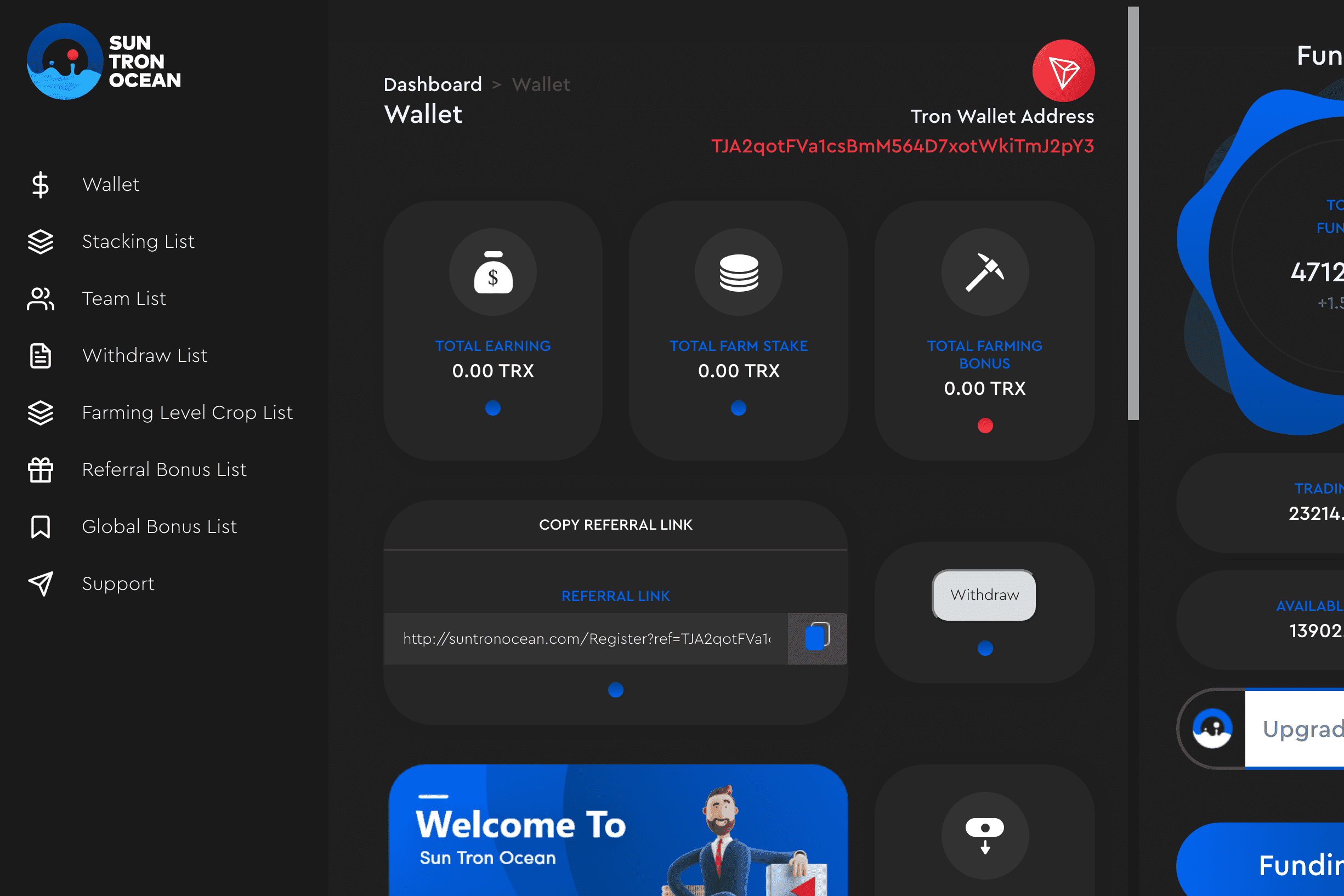Toggle the red indicator under Total Farming Bonus

coord(984,425)
